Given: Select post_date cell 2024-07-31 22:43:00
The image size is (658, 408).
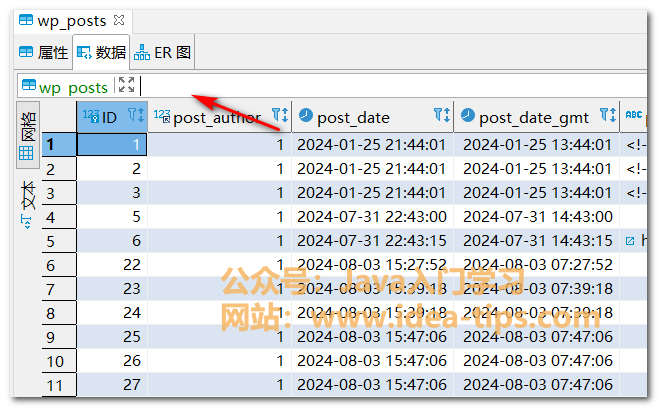Looking at the screenshot, I should coord(372,217).
